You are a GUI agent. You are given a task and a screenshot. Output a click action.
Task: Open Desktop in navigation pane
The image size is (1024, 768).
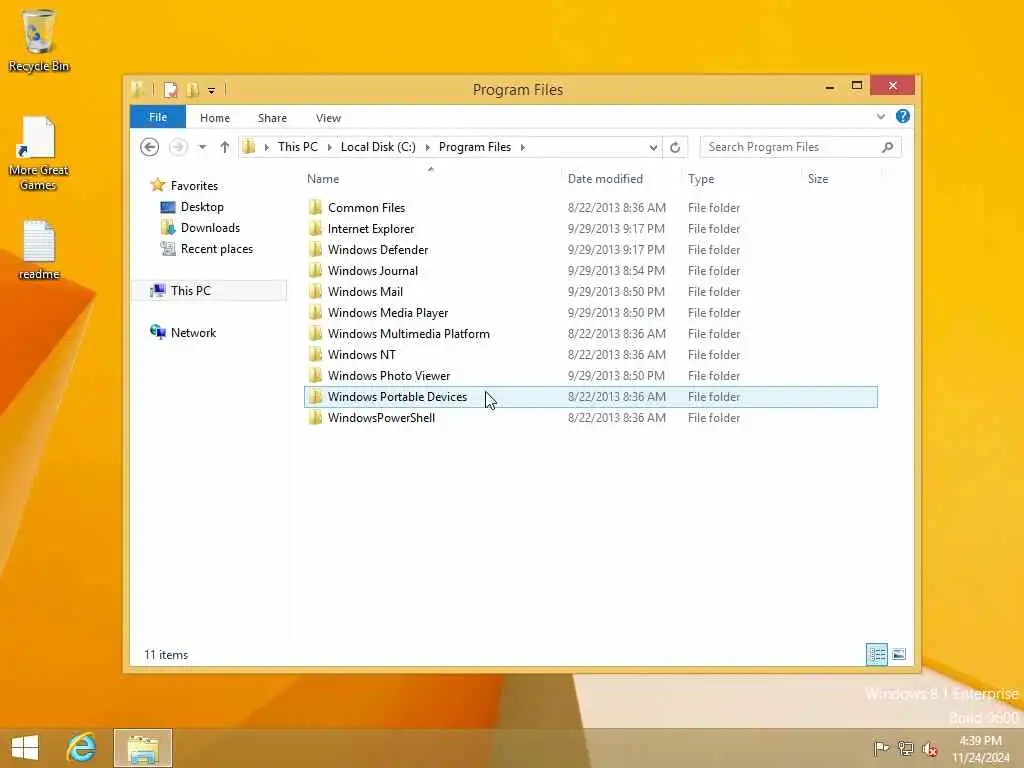(202, 206)
